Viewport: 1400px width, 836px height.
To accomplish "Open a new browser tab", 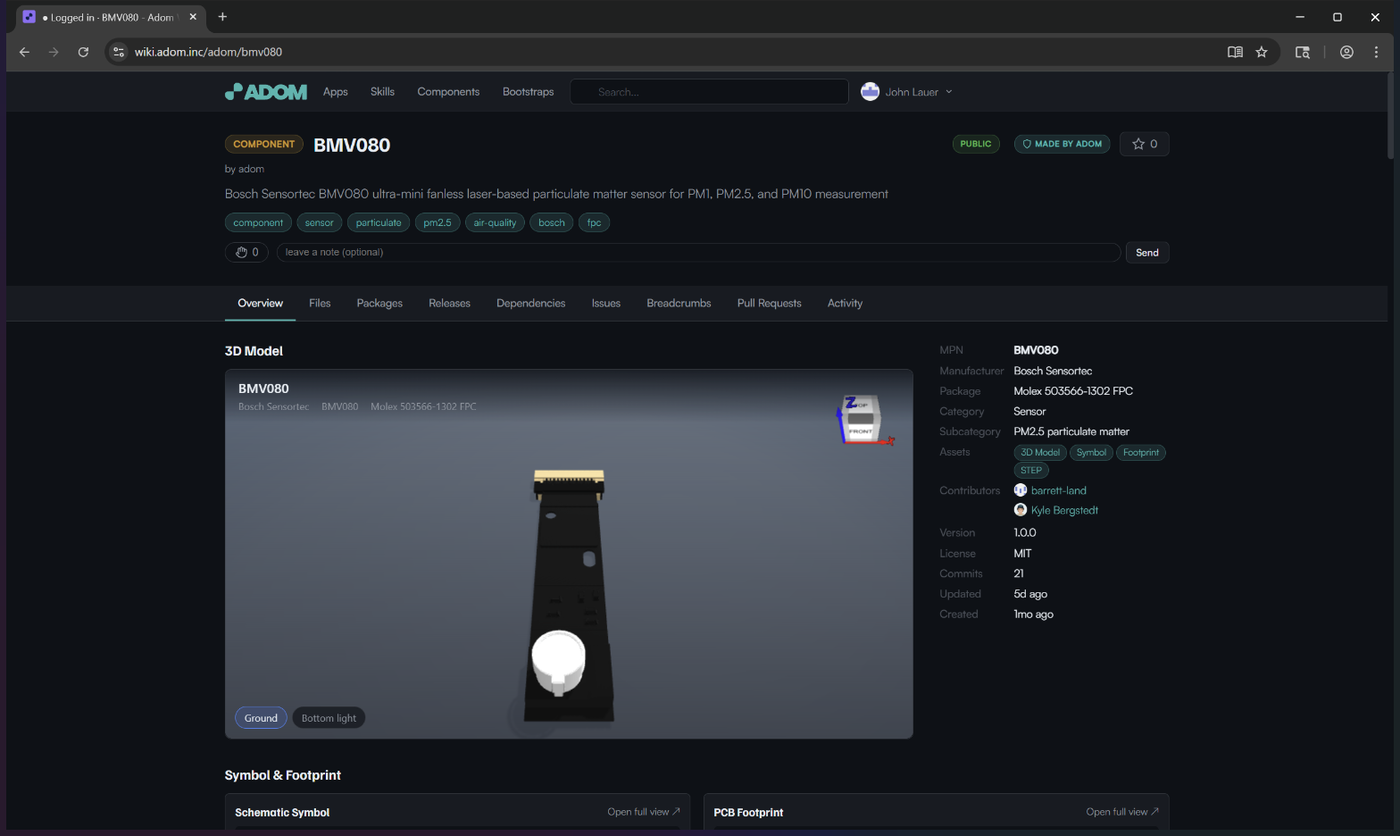I will click(x=222, y=17).
